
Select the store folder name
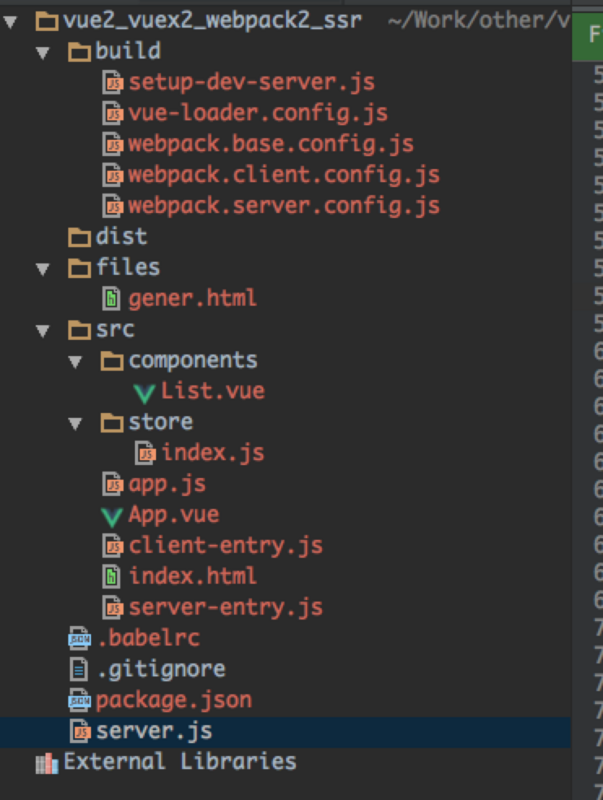161,422
